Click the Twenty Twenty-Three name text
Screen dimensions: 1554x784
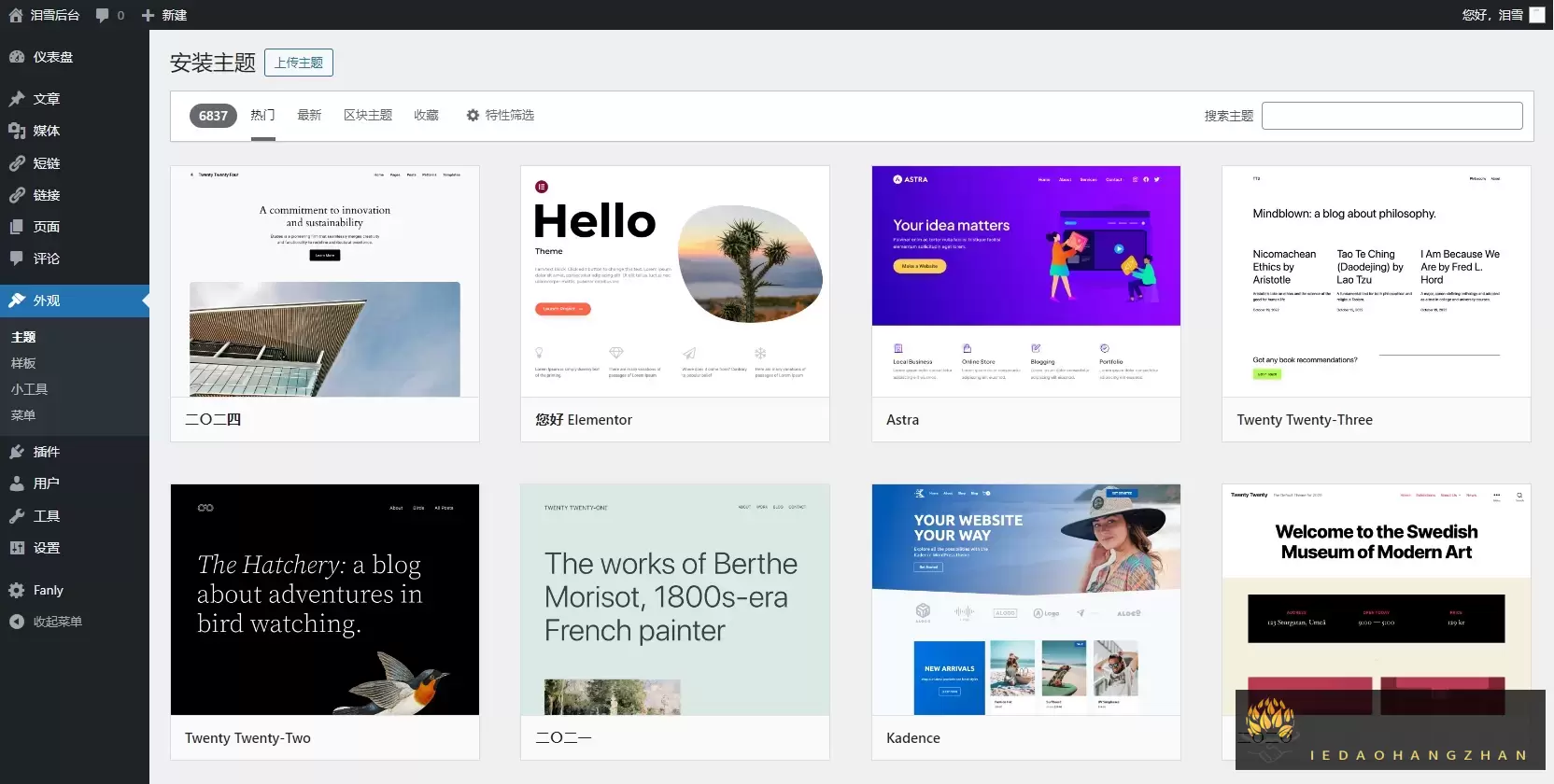(1305, 420)
